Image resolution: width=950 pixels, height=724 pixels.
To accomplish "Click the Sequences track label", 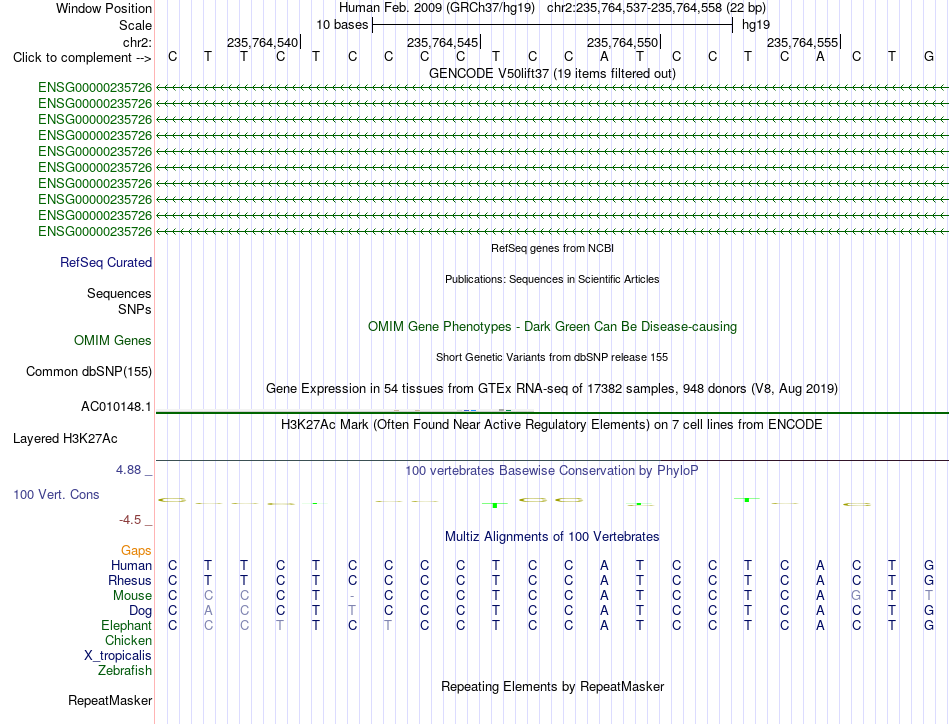I will [119, 293].
